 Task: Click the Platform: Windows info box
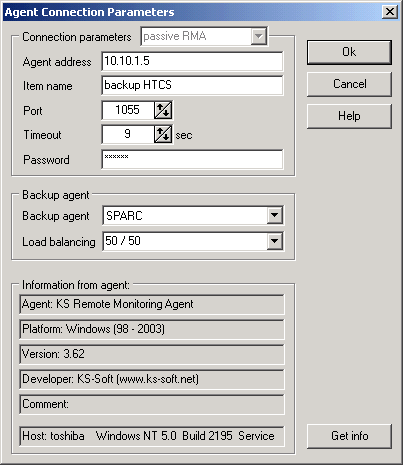point(152,329)
